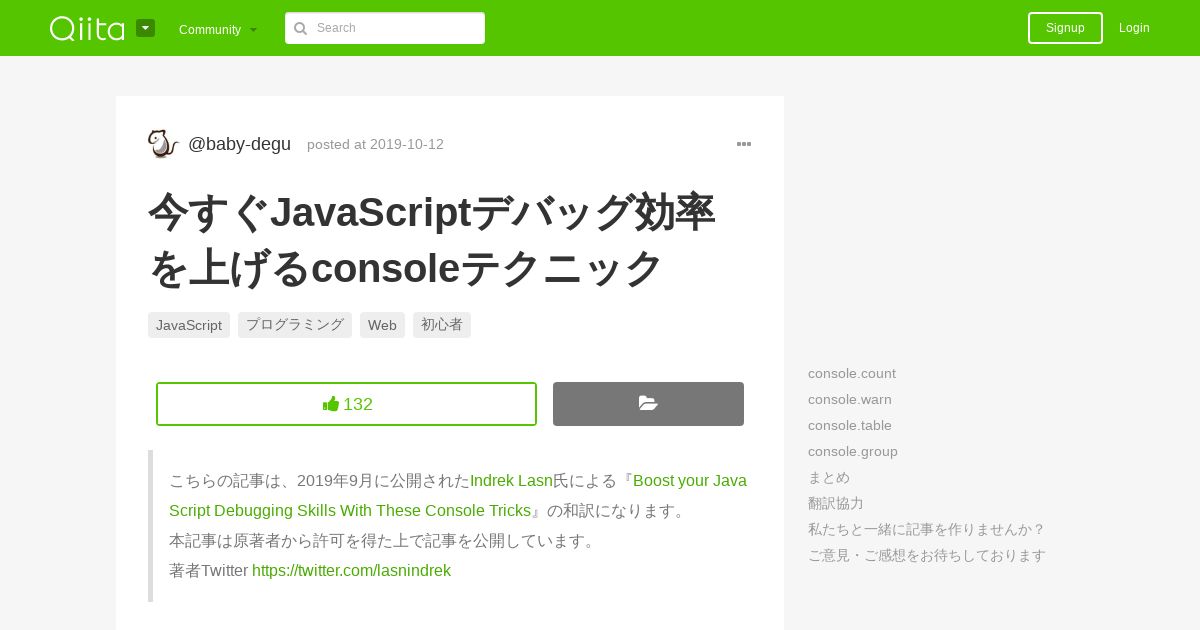Jump to 翻訳協力 section
The width and height of the screenshot is (1200, 630).
pos(836,504)
